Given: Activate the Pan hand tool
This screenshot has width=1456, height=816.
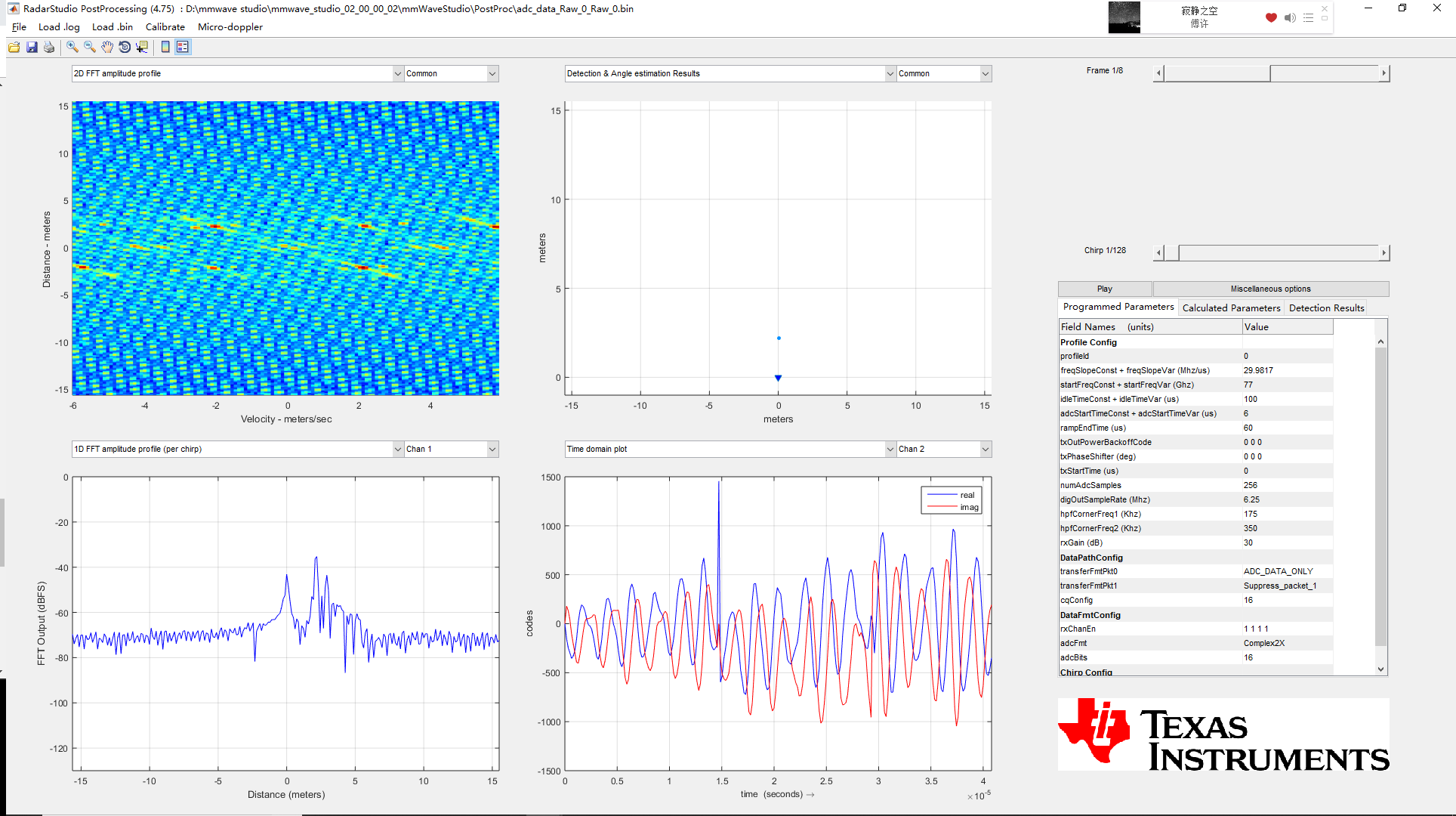Looking at the screenshot, I should [107, 47].
